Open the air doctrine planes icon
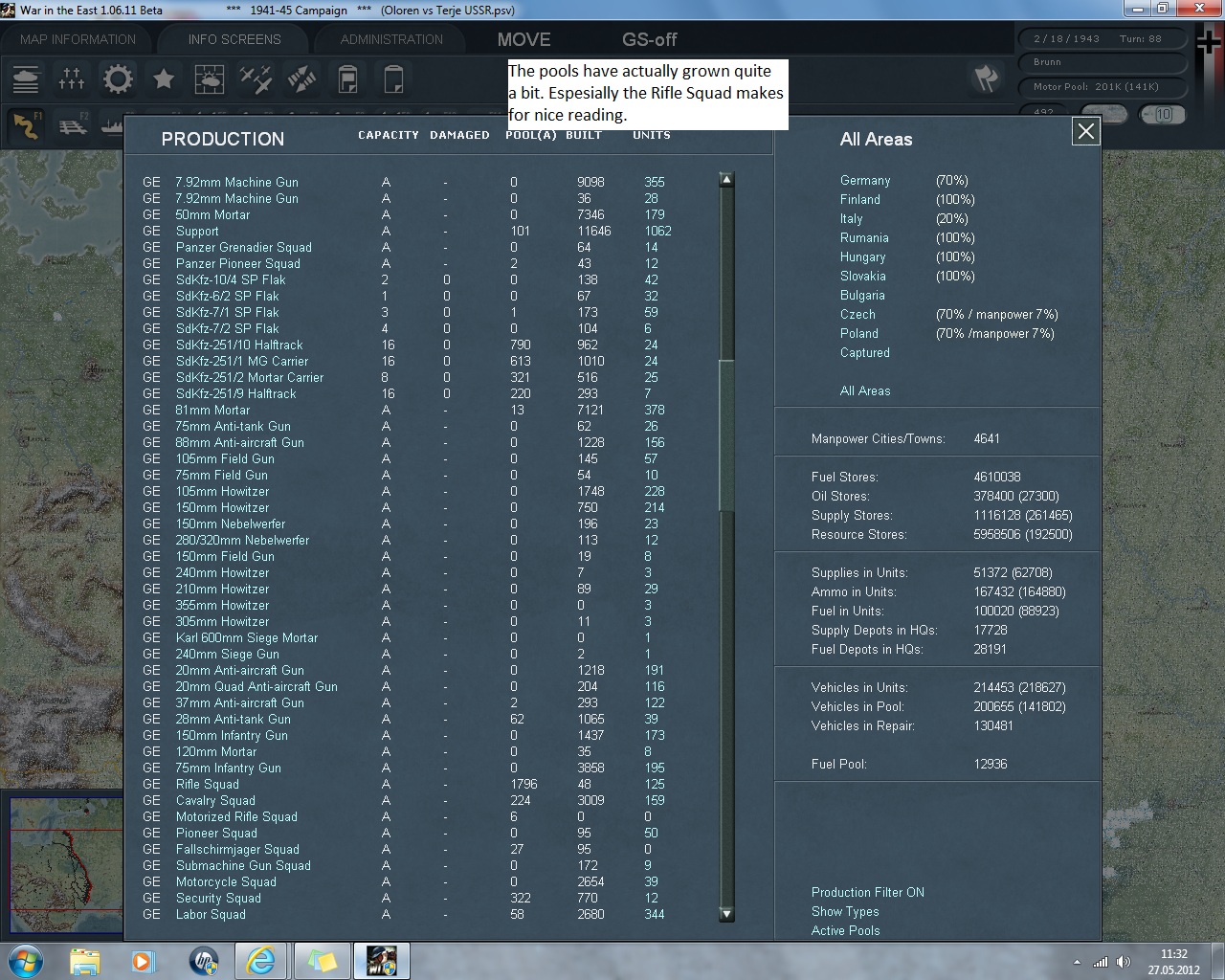This screenshot has width=1225, height=980. tap(256, 78)
